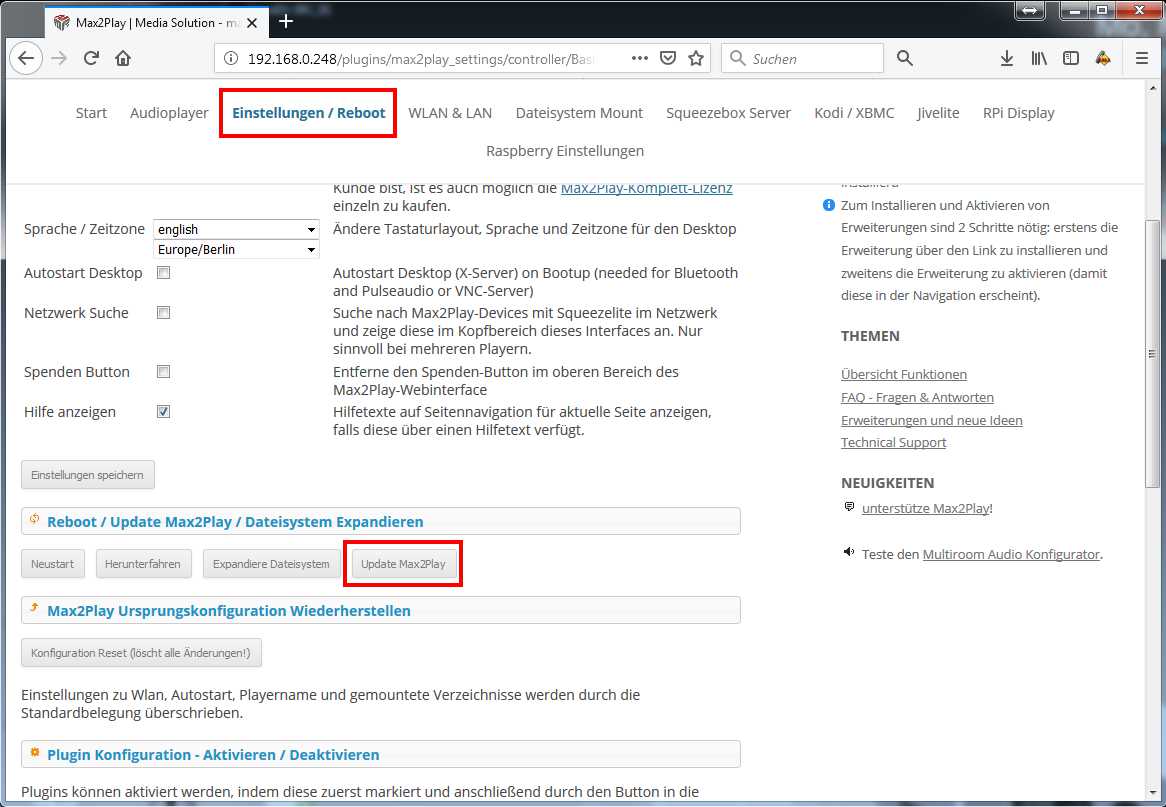Follow the unterstütze Max2Play link
The height and width of the screenshot is (807, 1166).
[926, 509]
